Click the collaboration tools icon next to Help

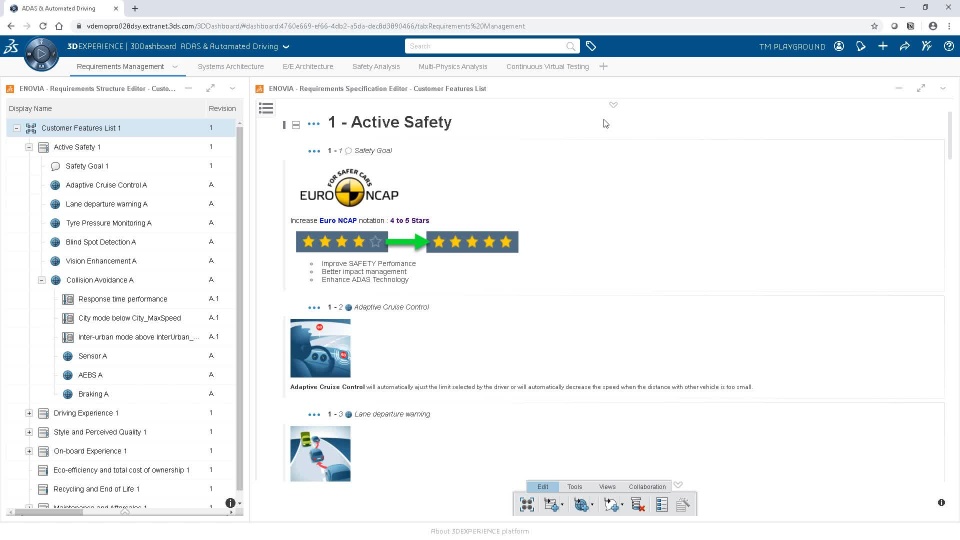coord(926,46)
